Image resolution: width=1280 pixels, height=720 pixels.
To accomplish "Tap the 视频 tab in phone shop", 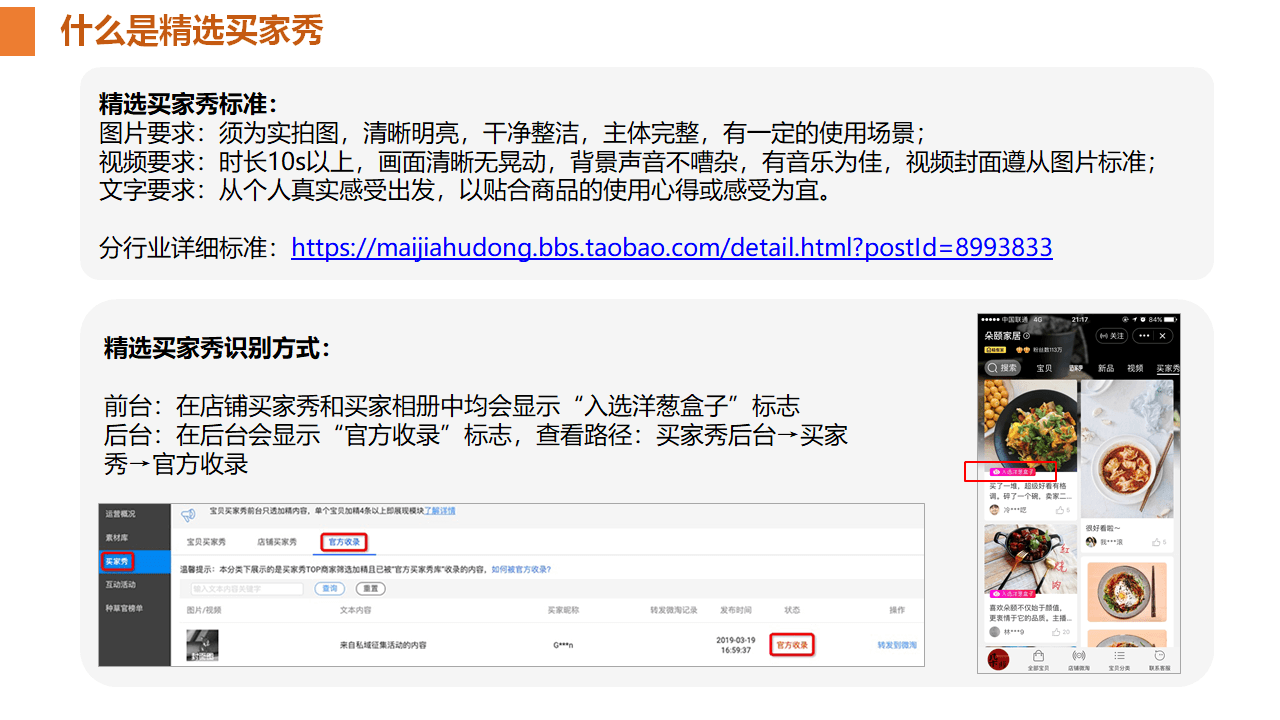I will [x=1135, y=368].
